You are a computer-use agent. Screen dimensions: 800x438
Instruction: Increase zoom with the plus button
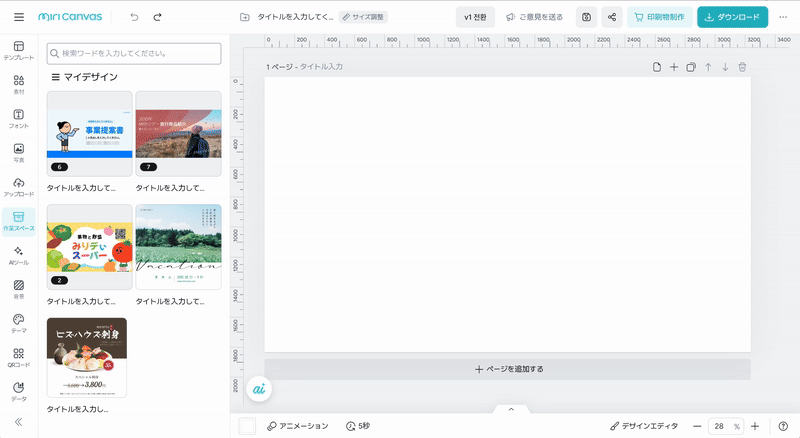(x=755, y=426)
